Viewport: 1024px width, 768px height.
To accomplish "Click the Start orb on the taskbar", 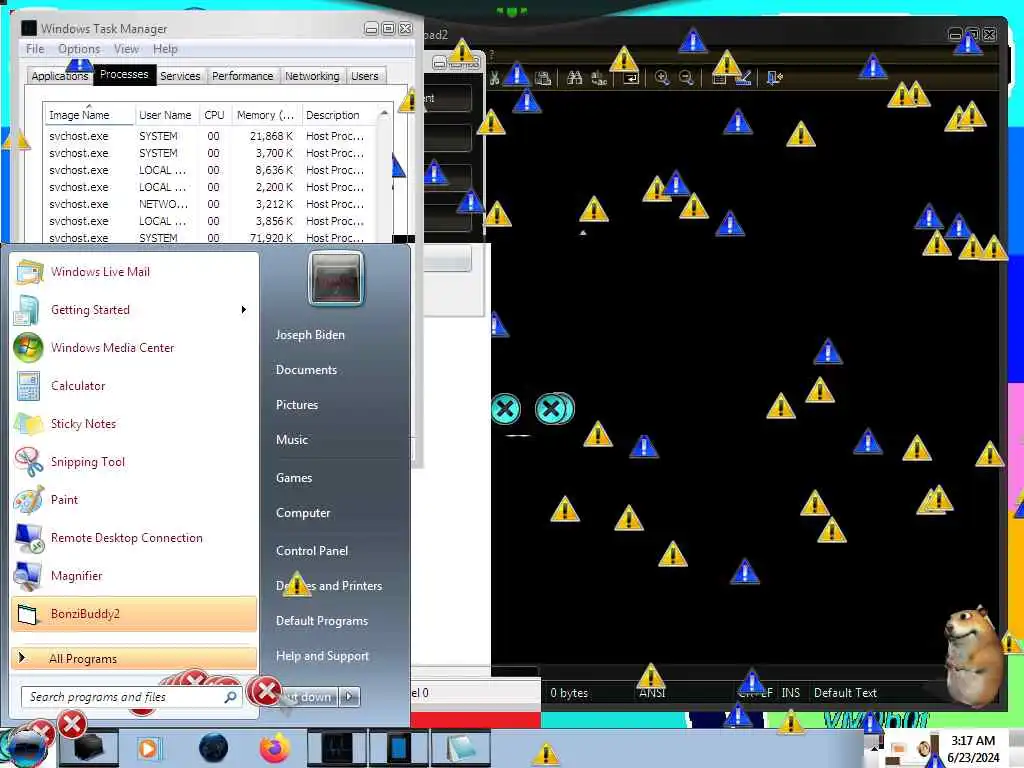I will (26, 746).
